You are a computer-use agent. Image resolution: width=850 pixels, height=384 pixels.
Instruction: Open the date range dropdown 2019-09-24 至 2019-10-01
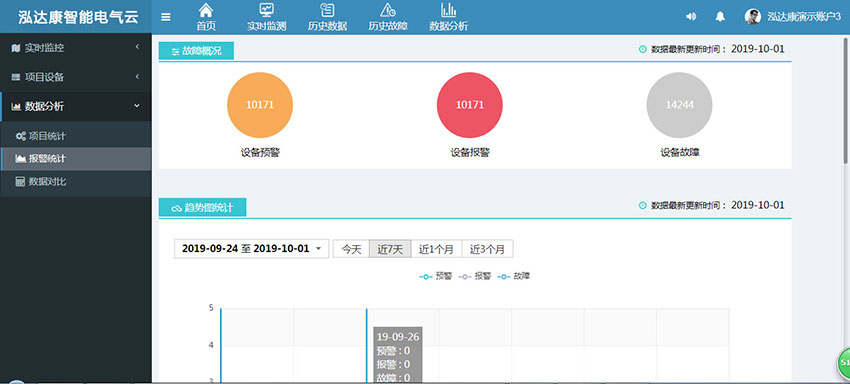(x=252, y=249)
